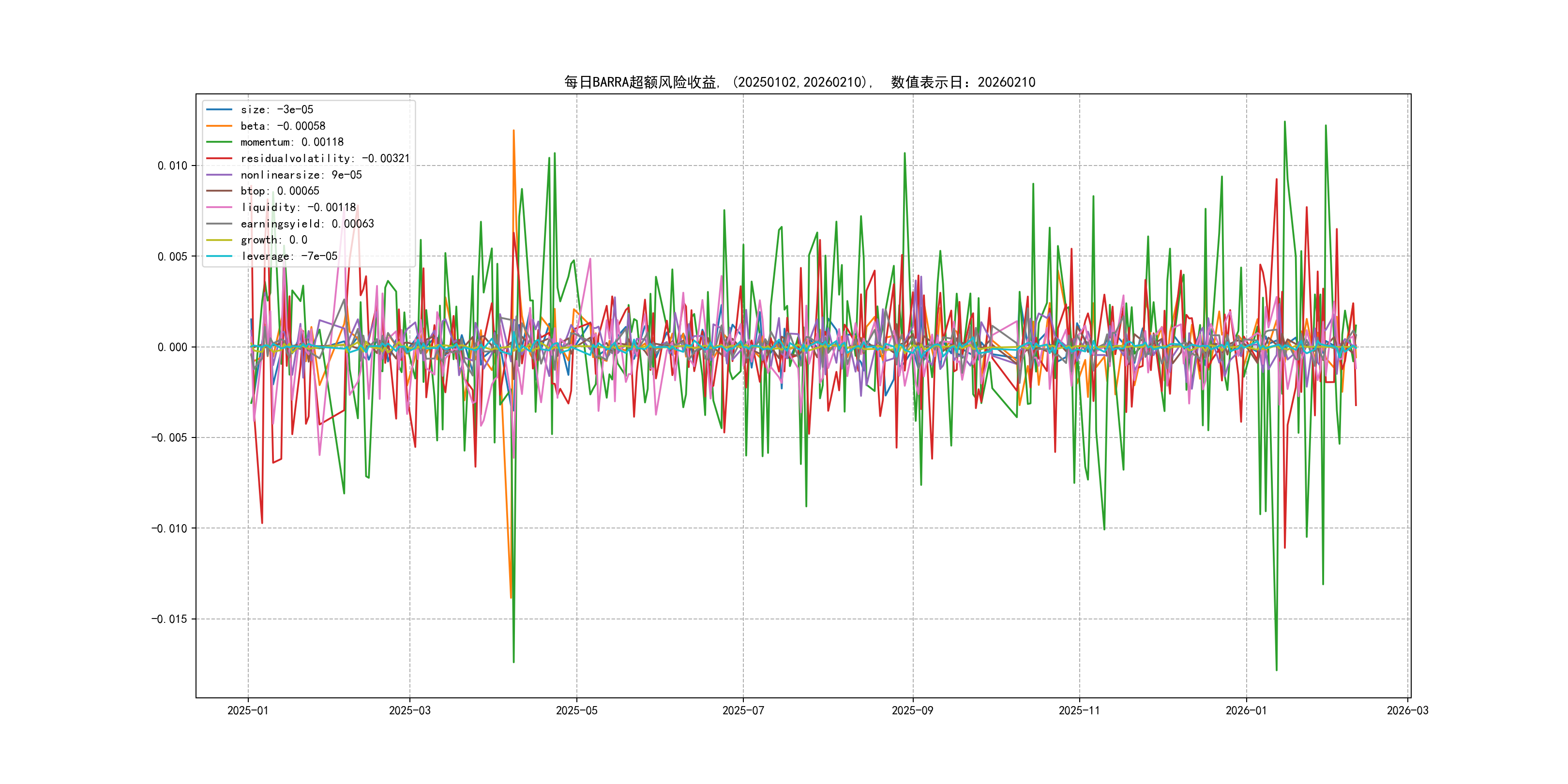Click the green momentum legend swatch
Image resolution: width=1568 pixels, height=784 pixels.
pyautogui.click(x=219, y=142)
